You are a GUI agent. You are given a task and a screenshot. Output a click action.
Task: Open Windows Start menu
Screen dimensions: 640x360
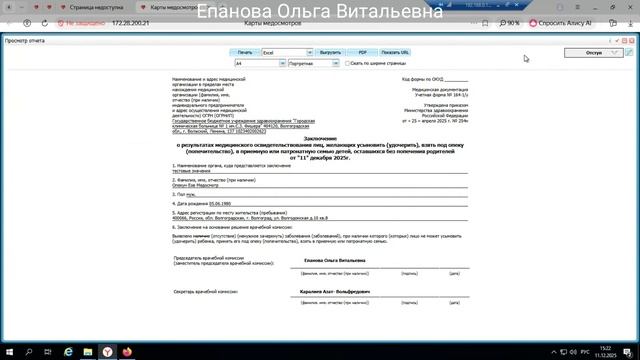[x=9, y=352]
